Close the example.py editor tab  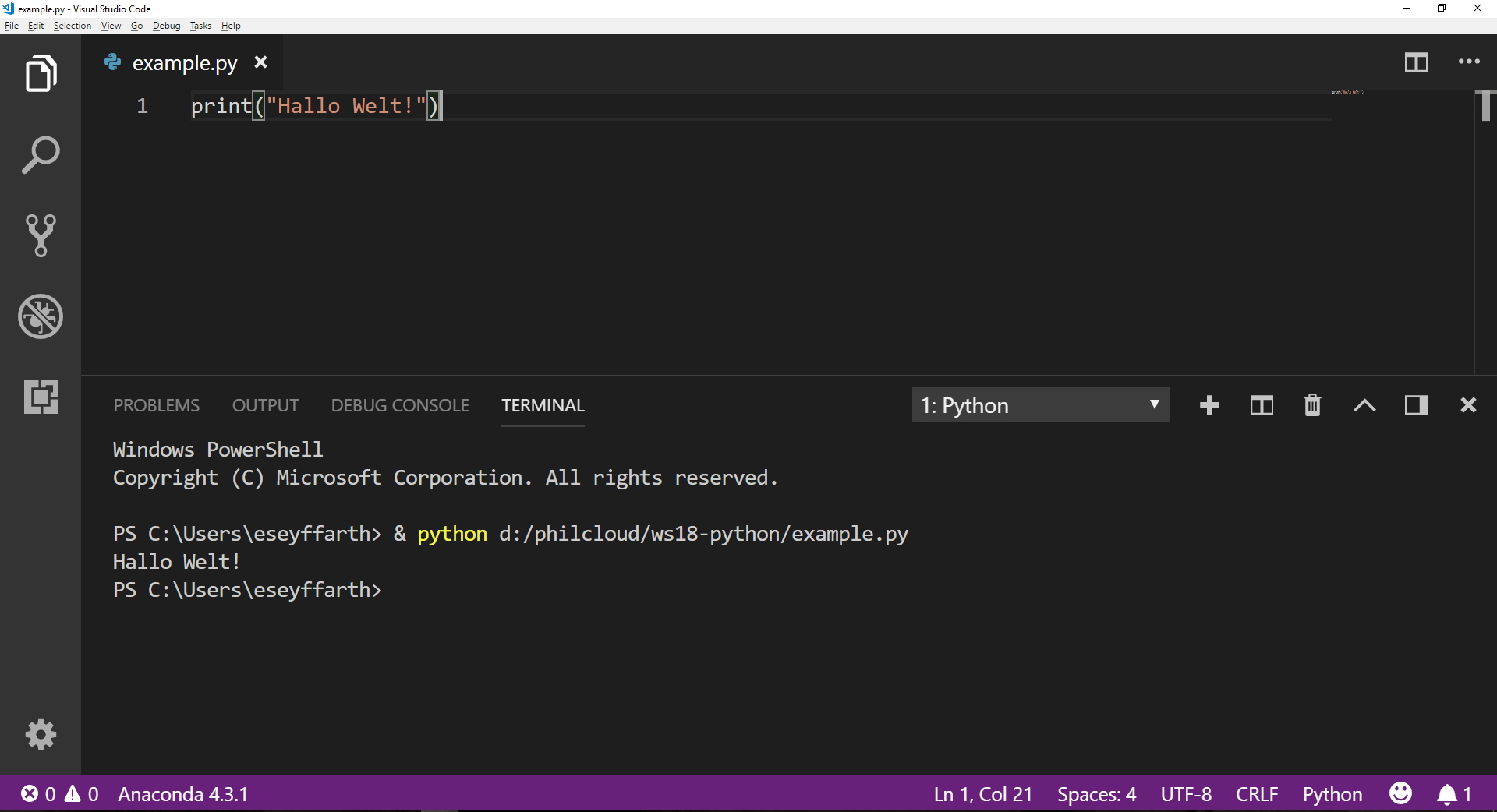point(260,62)
